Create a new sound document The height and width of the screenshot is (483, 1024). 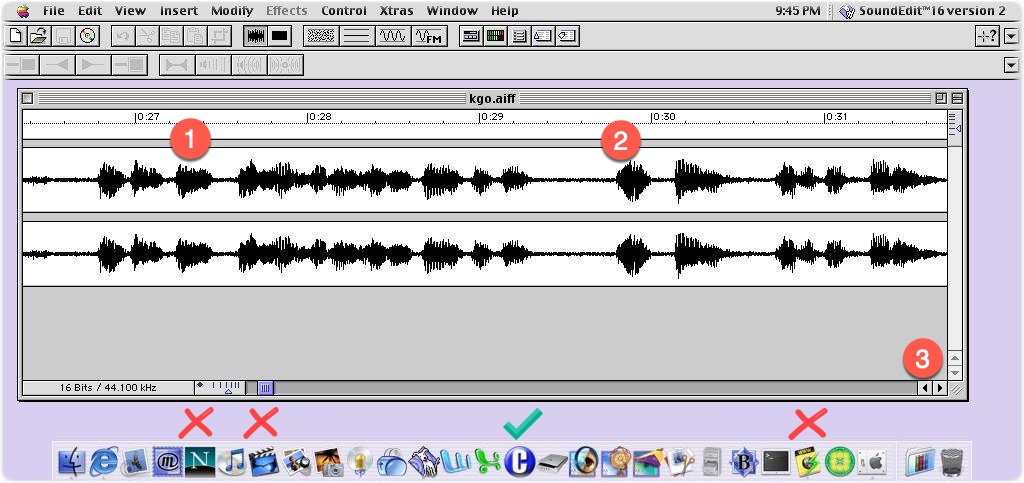coord(16,36)
